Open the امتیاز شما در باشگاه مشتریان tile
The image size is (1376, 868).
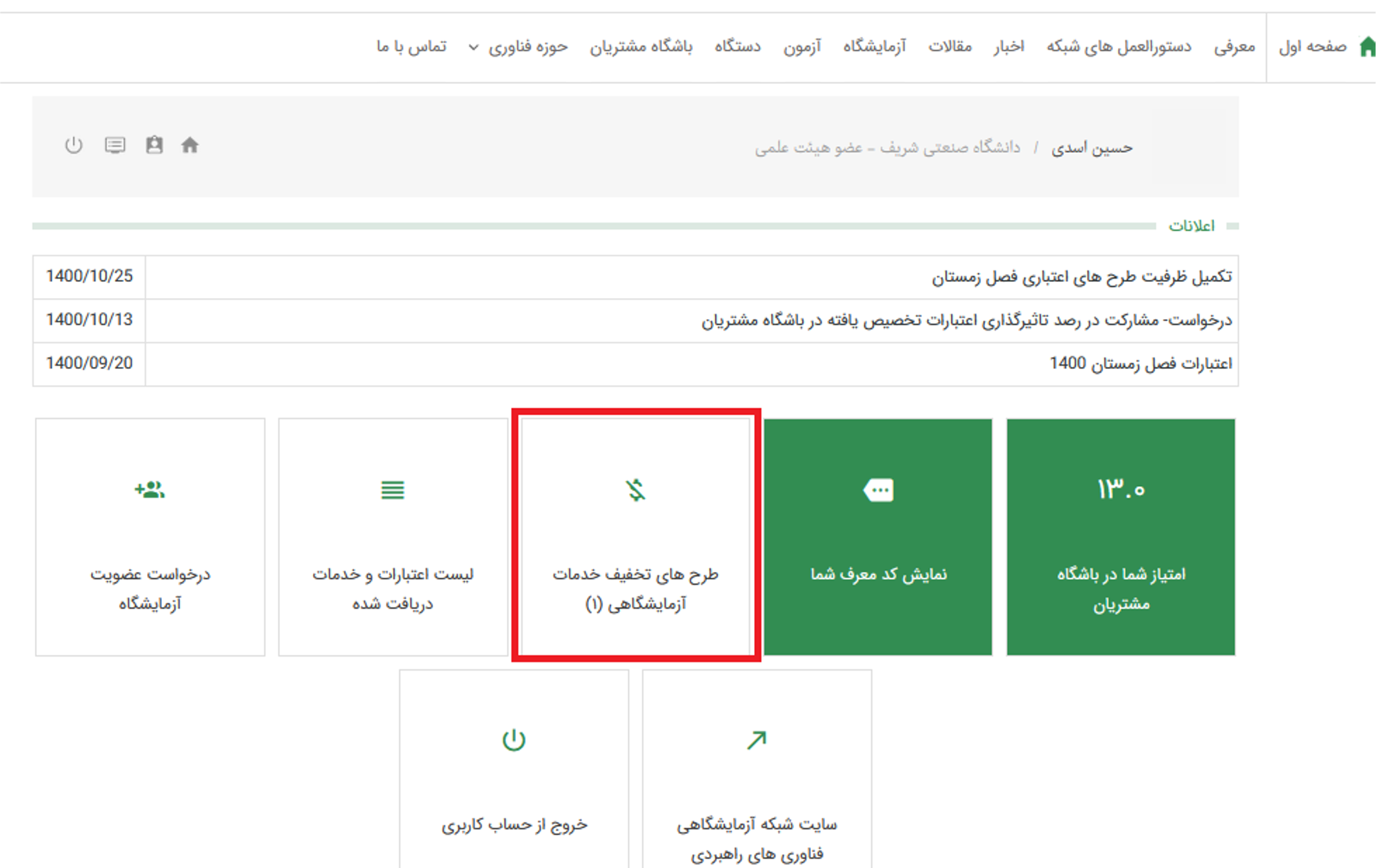click(x=1121, y=537)
